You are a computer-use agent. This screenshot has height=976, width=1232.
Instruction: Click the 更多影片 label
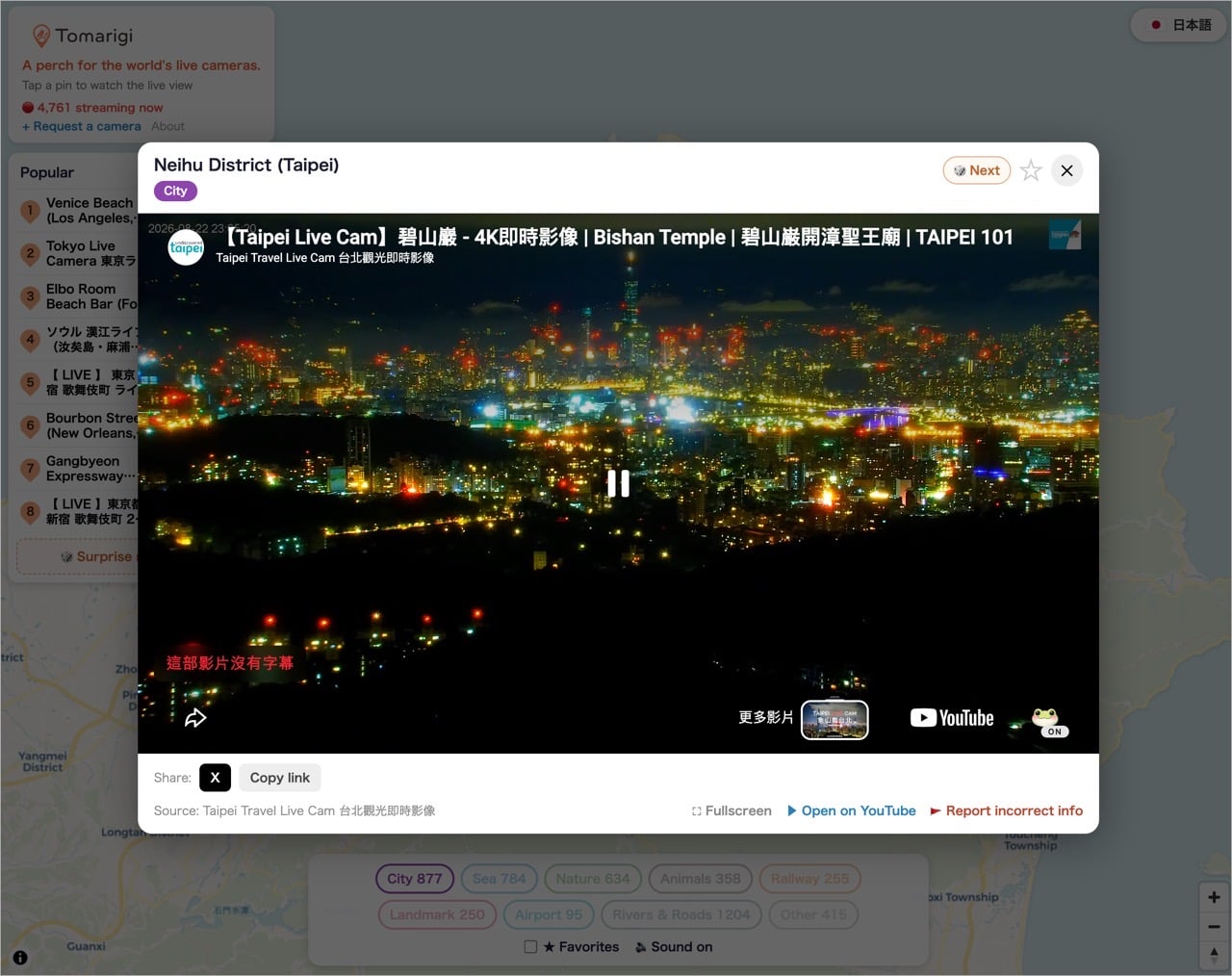click(766, 718)
